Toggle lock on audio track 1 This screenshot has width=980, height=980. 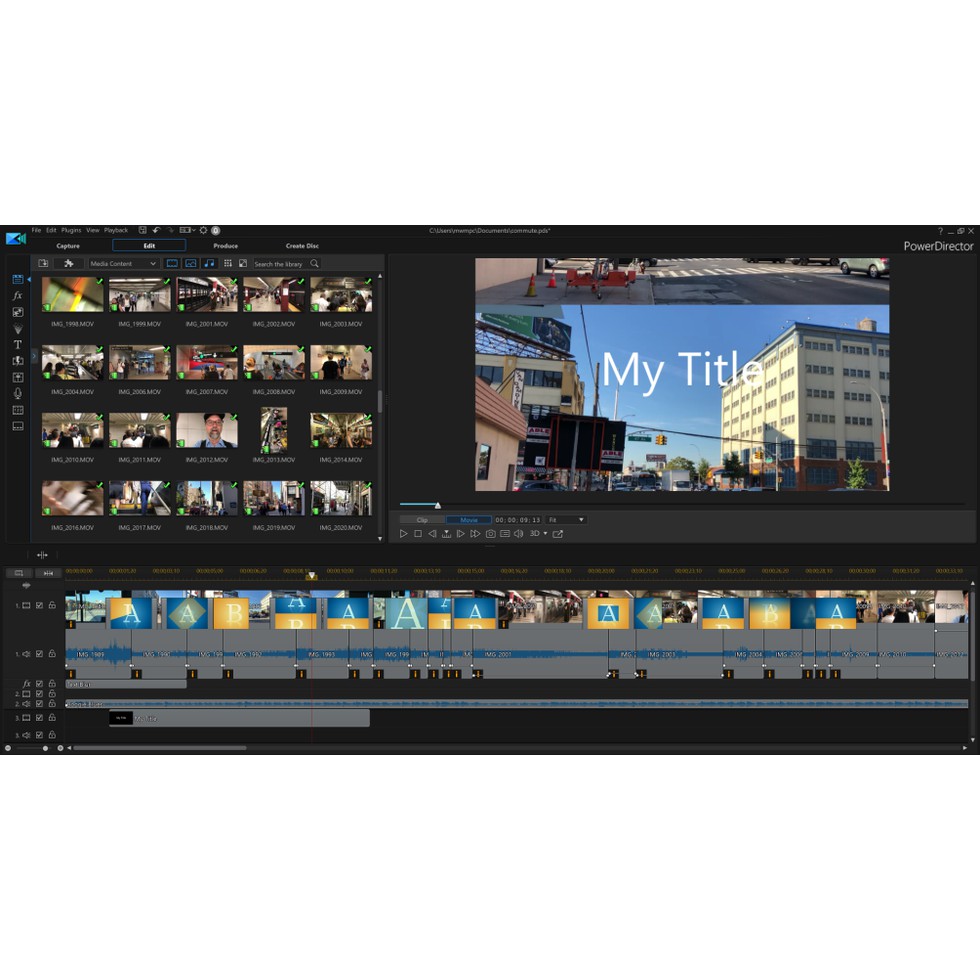click(51, 654)
